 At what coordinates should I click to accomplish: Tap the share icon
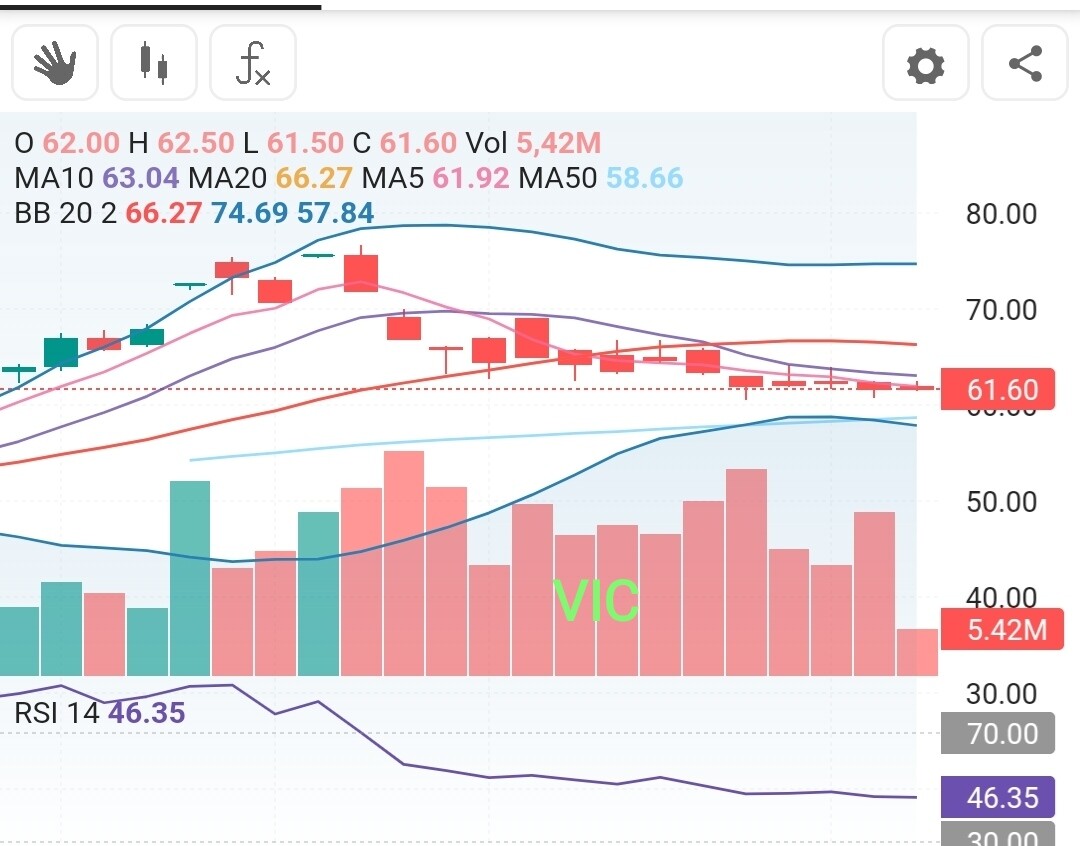tap(1025, 64)
